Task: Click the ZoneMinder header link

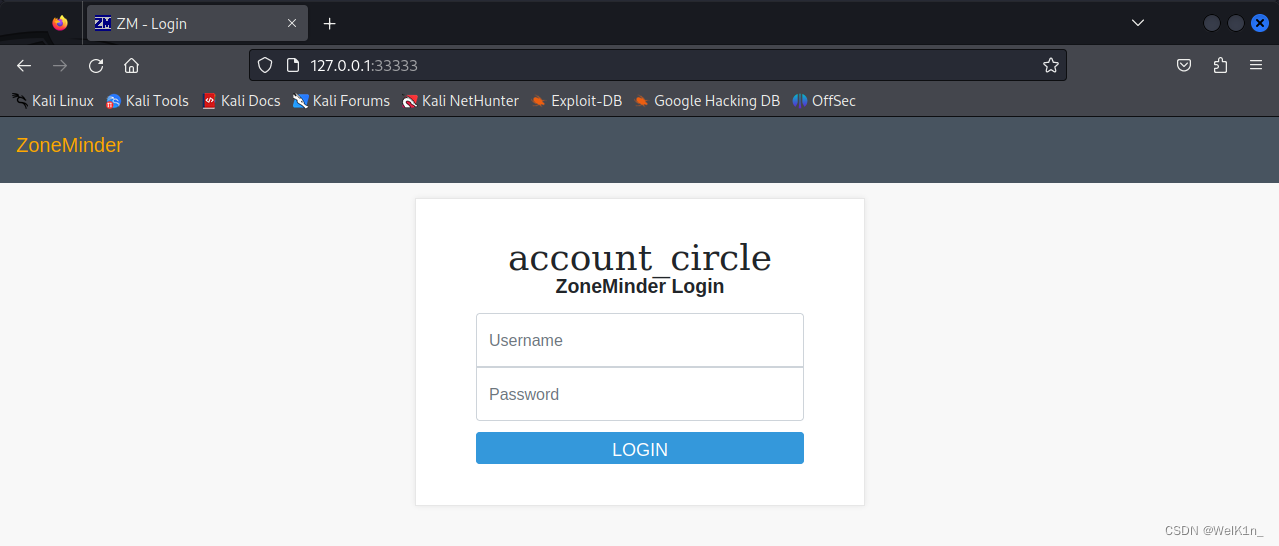Action: coord(69,146)
